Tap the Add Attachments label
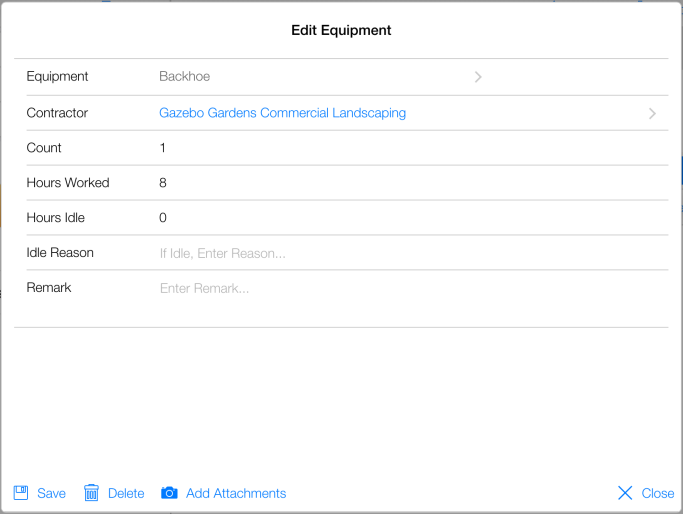The width and height of the screenshot is (683, 514). click(236, 493)
